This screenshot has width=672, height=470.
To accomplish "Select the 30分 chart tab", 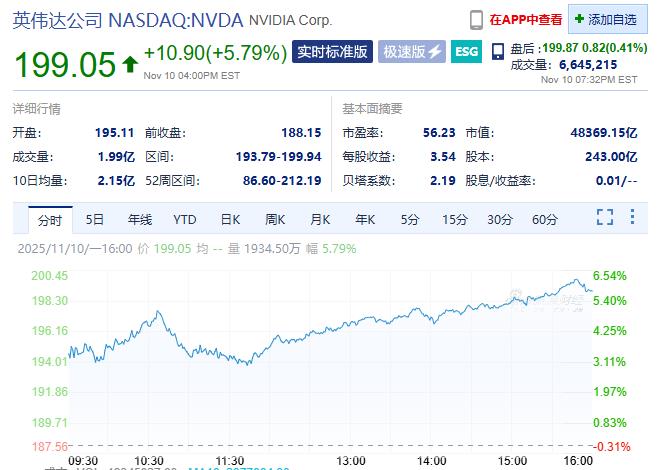I will 500,220.
